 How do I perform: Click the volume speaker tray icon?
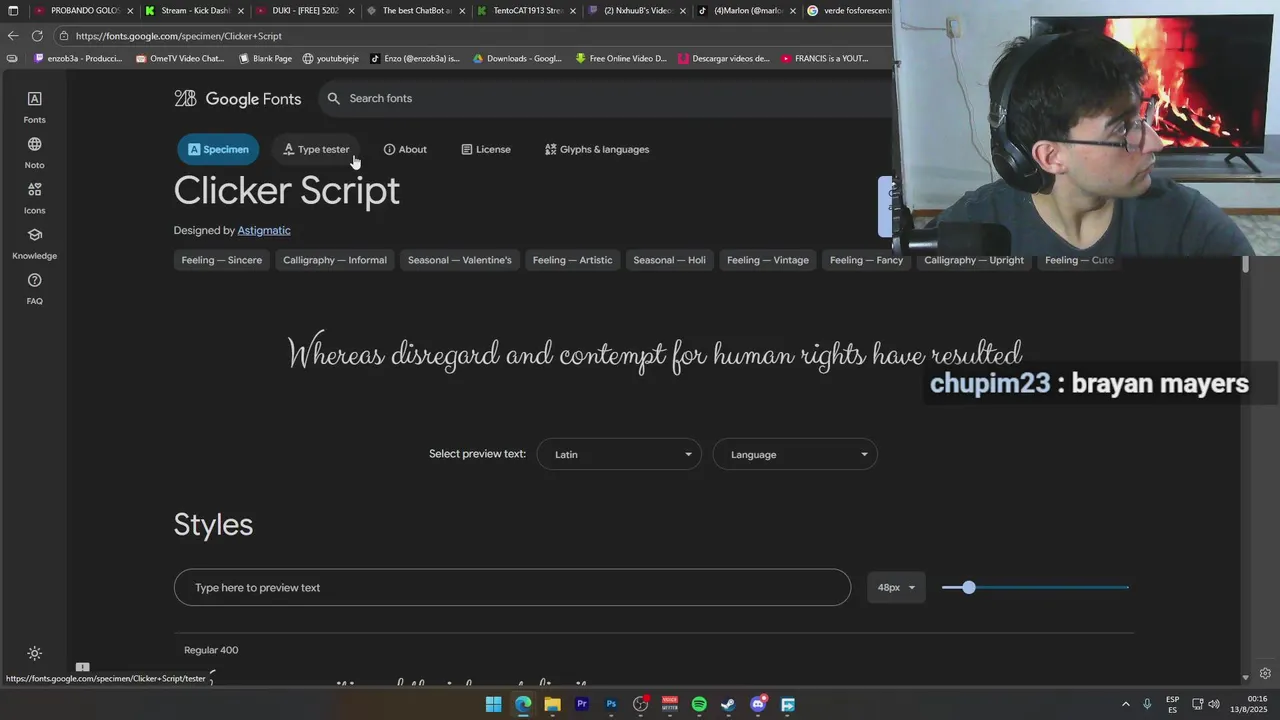point(1214,704)
